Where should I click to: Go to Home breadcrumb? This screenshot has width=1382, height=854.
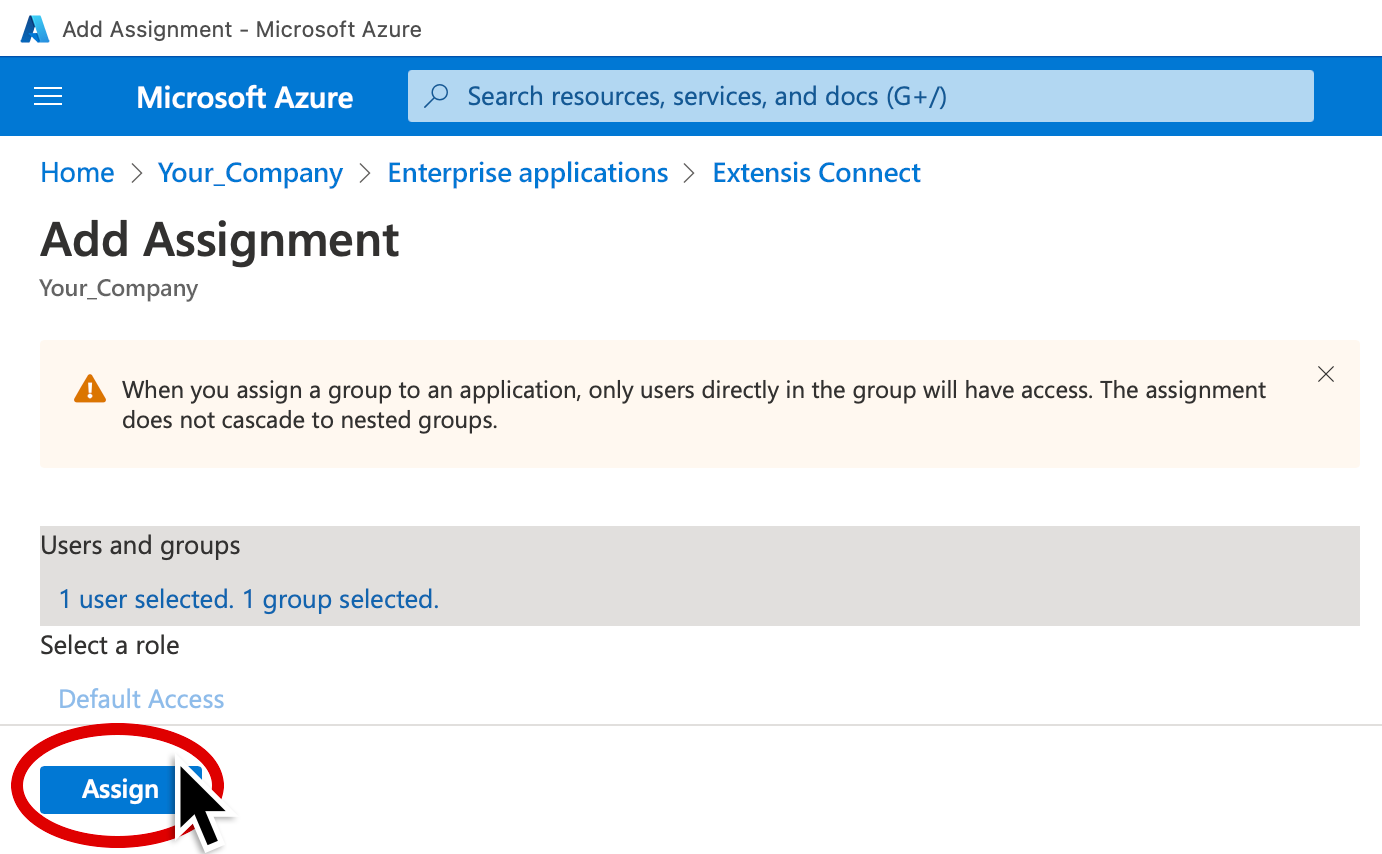click(x=77, y=173)
